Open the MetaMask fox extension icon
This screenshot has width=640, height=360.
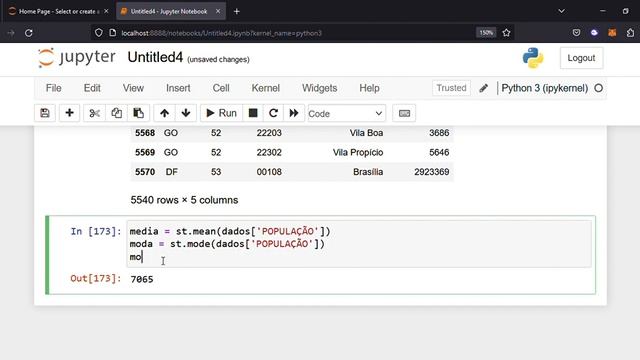point(612,33)
